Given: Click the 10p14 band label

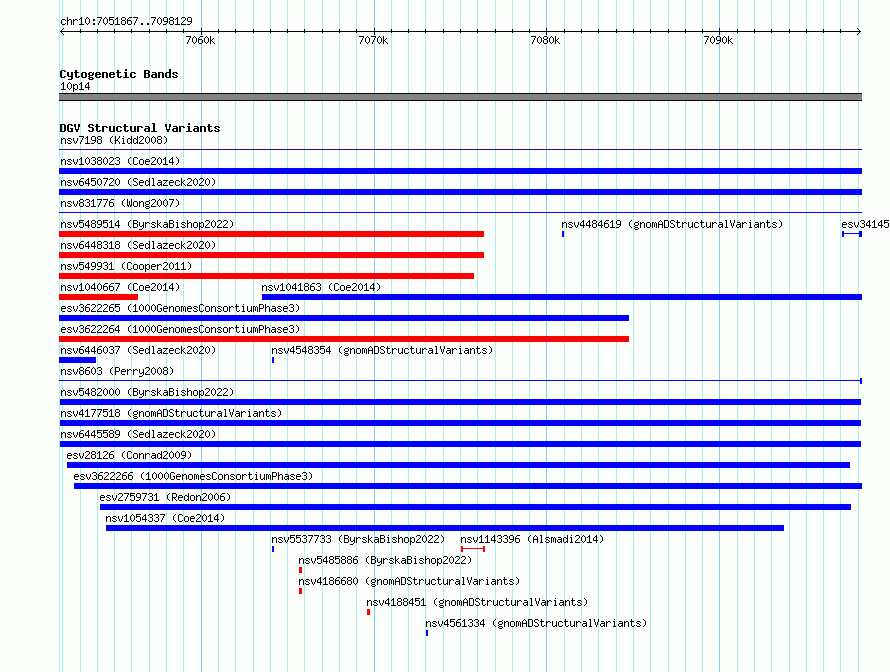Looking at the screenshot, I should pyautogui.click(x=75, y=86).
